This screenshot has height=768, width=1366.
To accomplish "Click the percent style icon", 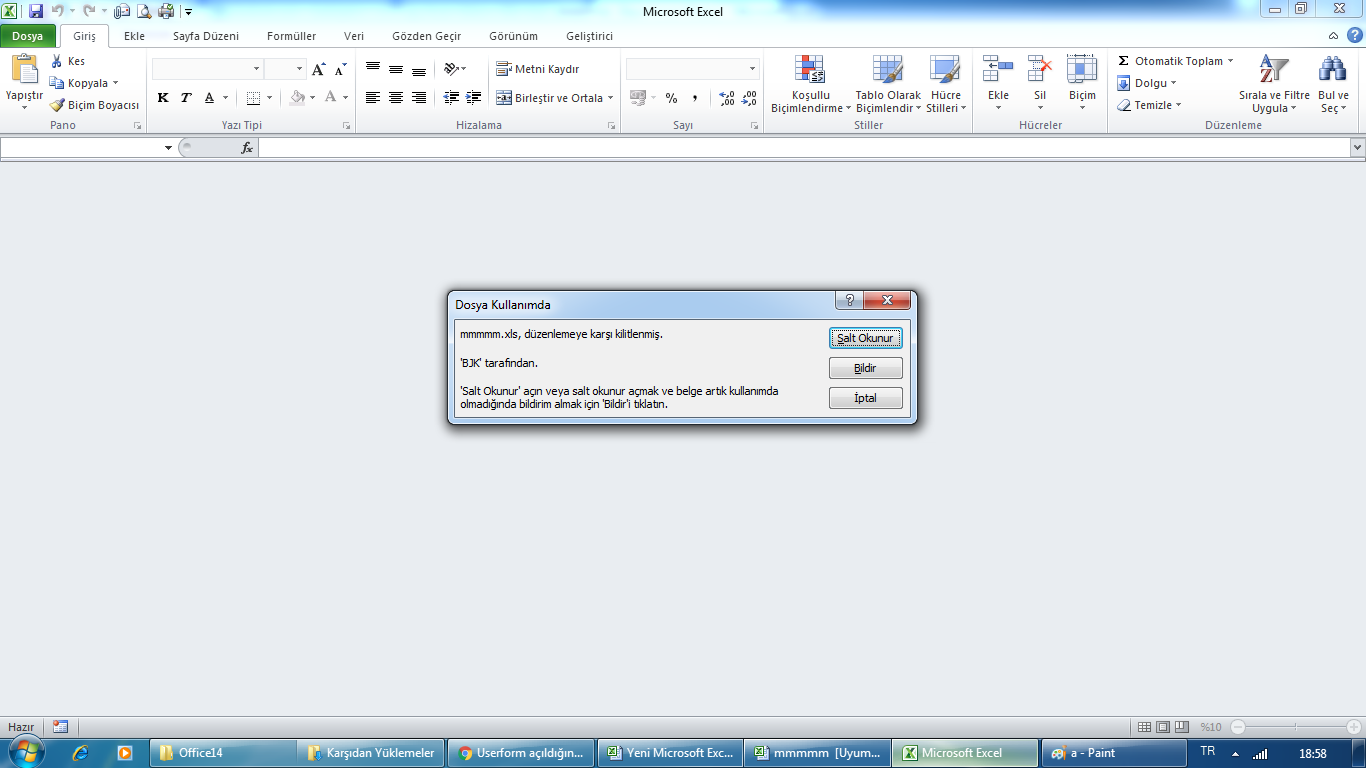I will click(x=671, y=98).
